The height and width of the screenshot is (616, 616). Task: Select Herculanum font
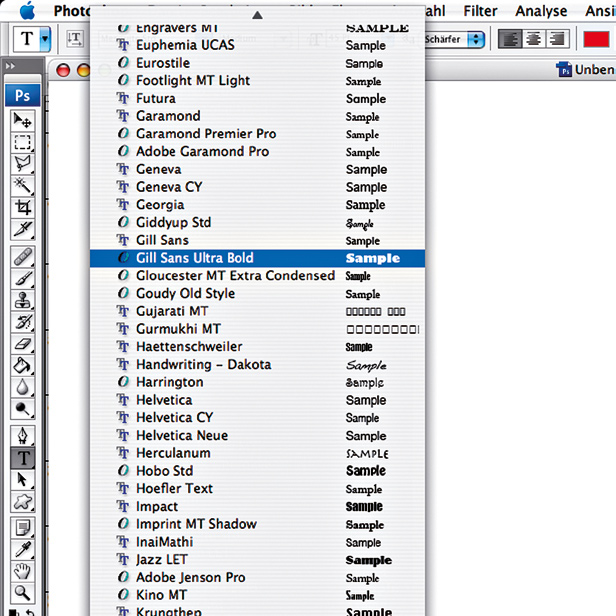pyautogui.click(x=257, y=453)
